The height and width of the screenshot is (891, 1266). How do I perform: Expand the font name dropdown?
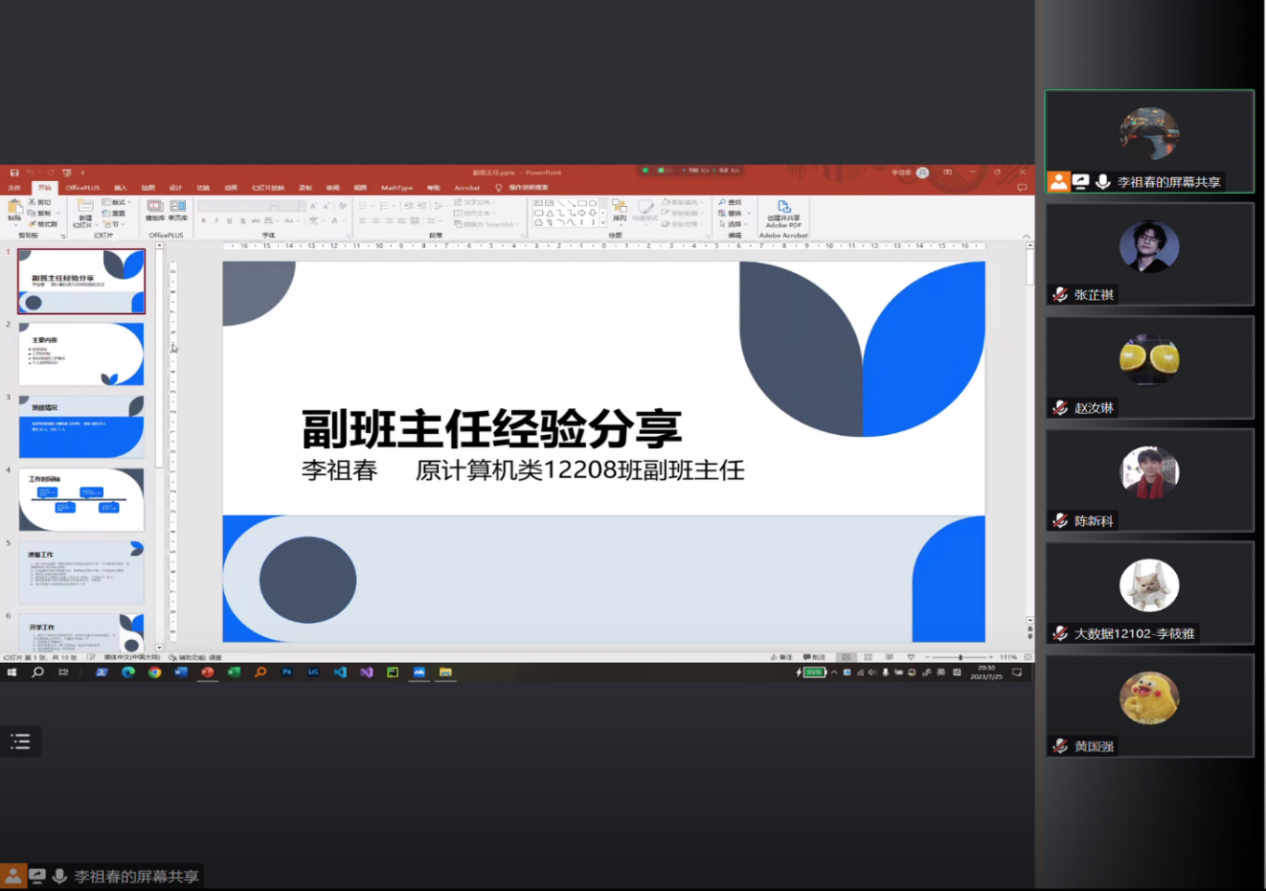point(273,206)
